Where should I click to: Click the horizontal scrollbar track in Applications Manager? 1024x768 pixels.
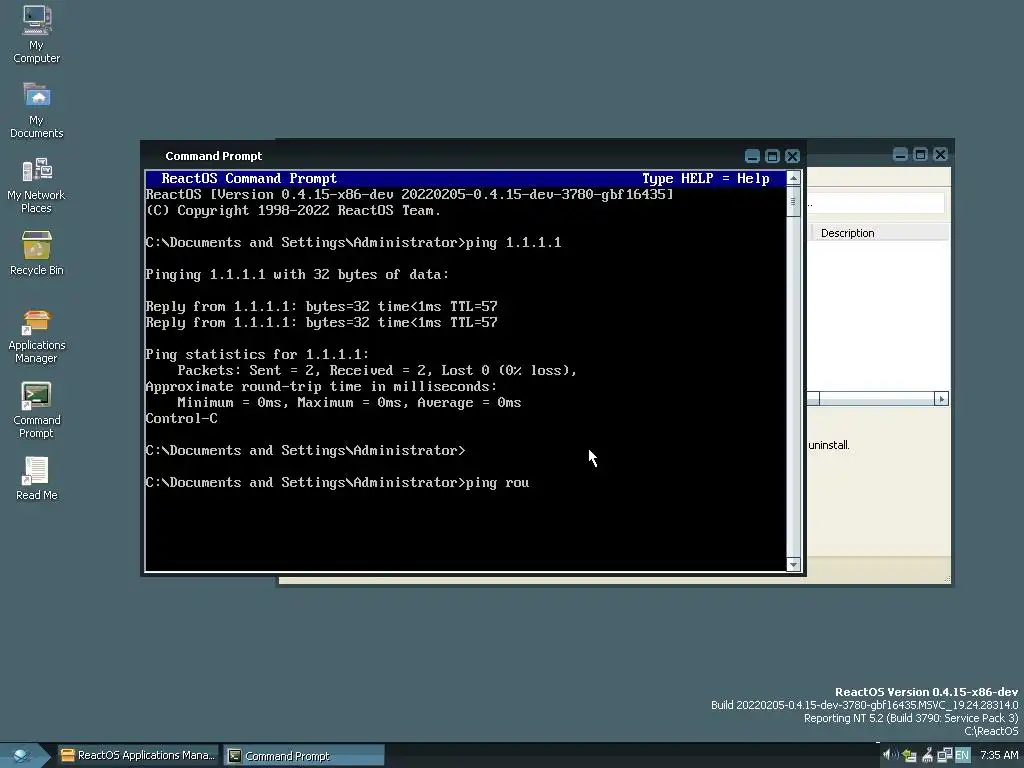pos(876,399)
